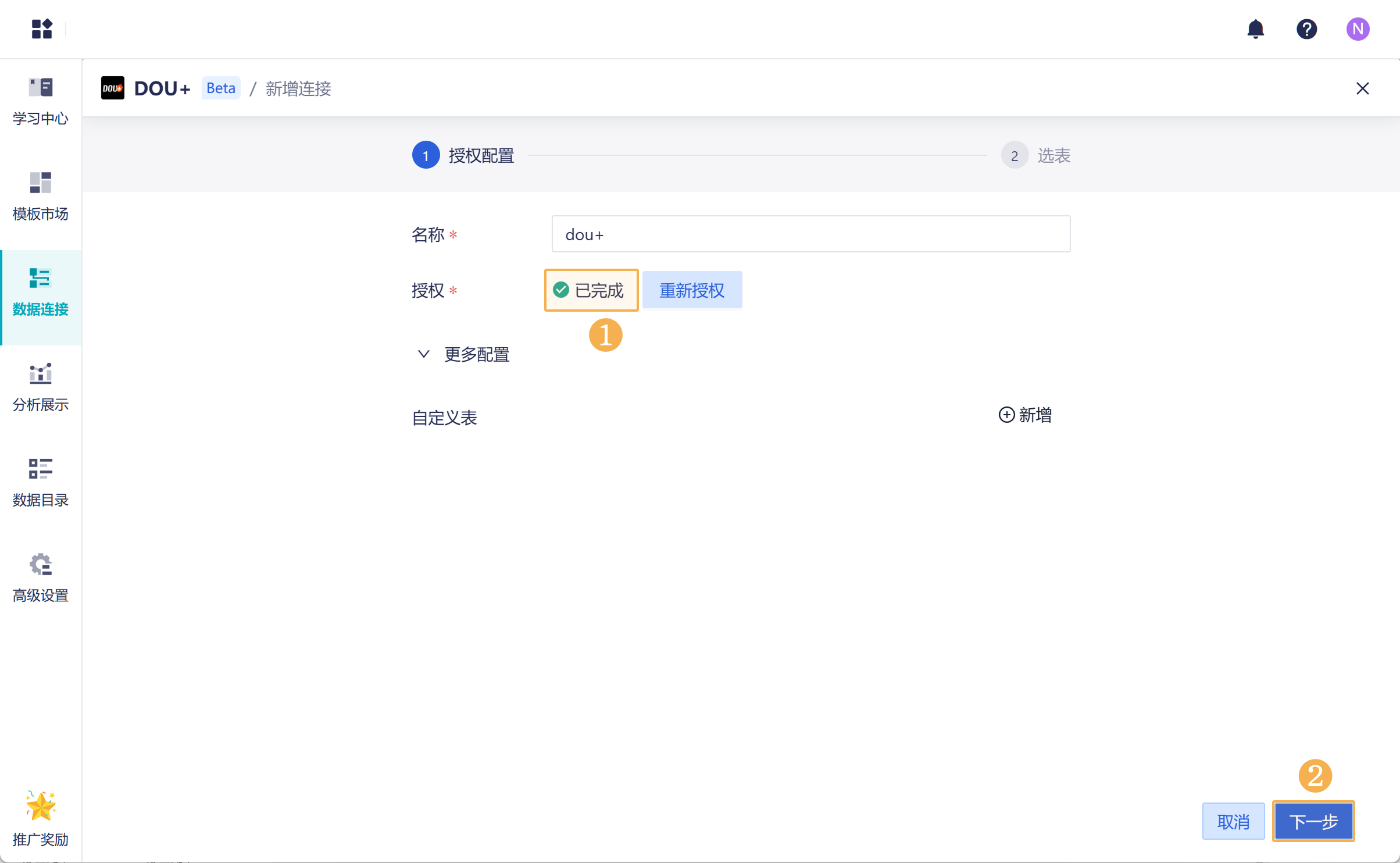Close the 新增连接 panel

tap(1362, 88)
